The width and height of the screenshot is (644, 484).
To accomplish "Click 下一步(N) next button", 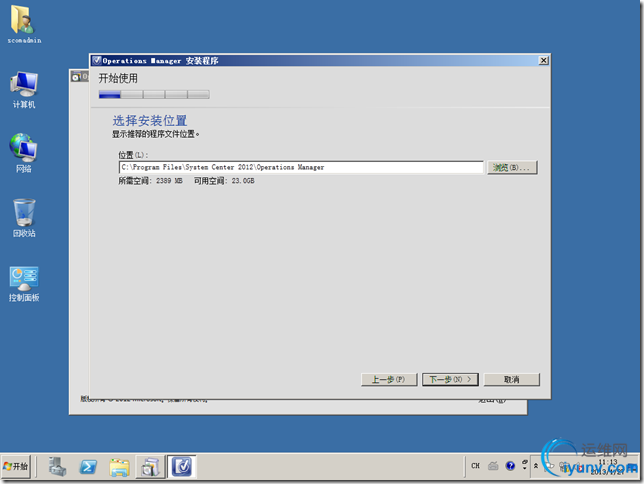I will coord(450,379).
